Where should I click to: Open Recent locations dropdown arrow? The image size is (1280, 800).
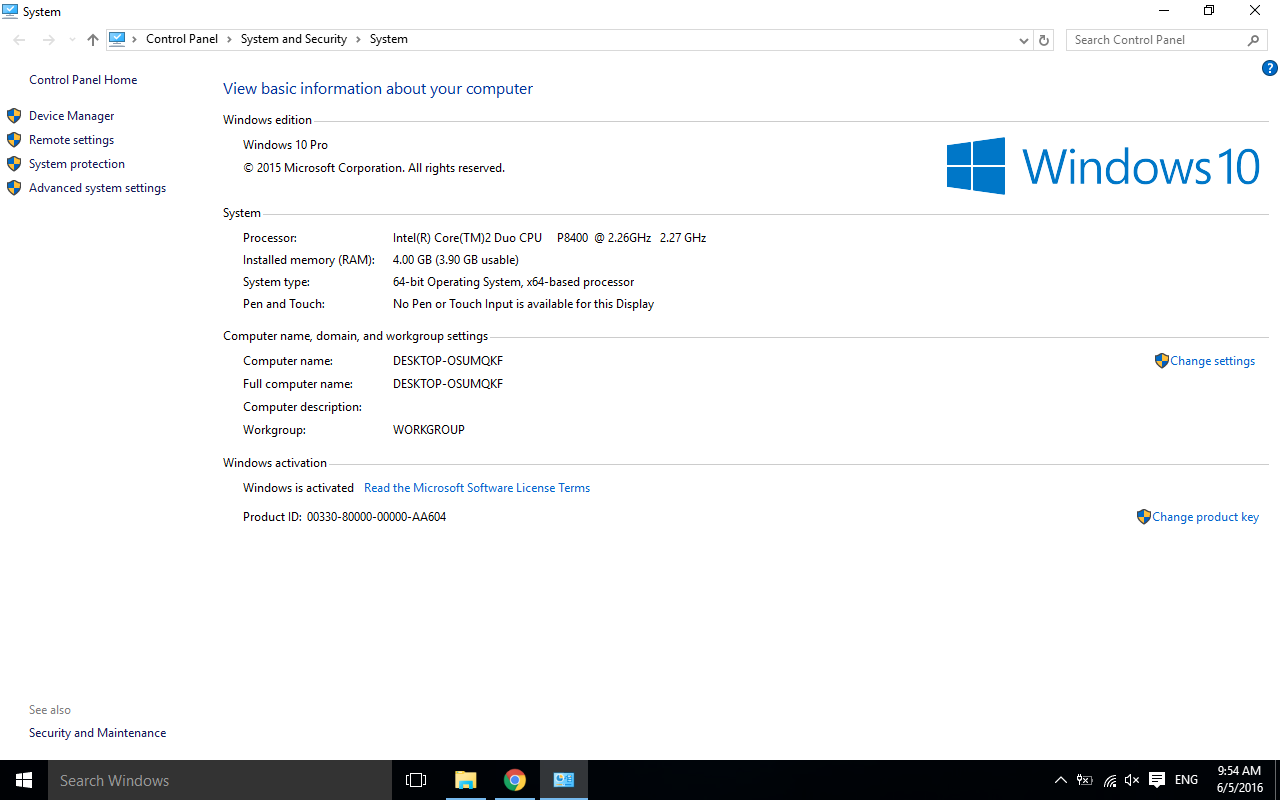tap(72, 40)
